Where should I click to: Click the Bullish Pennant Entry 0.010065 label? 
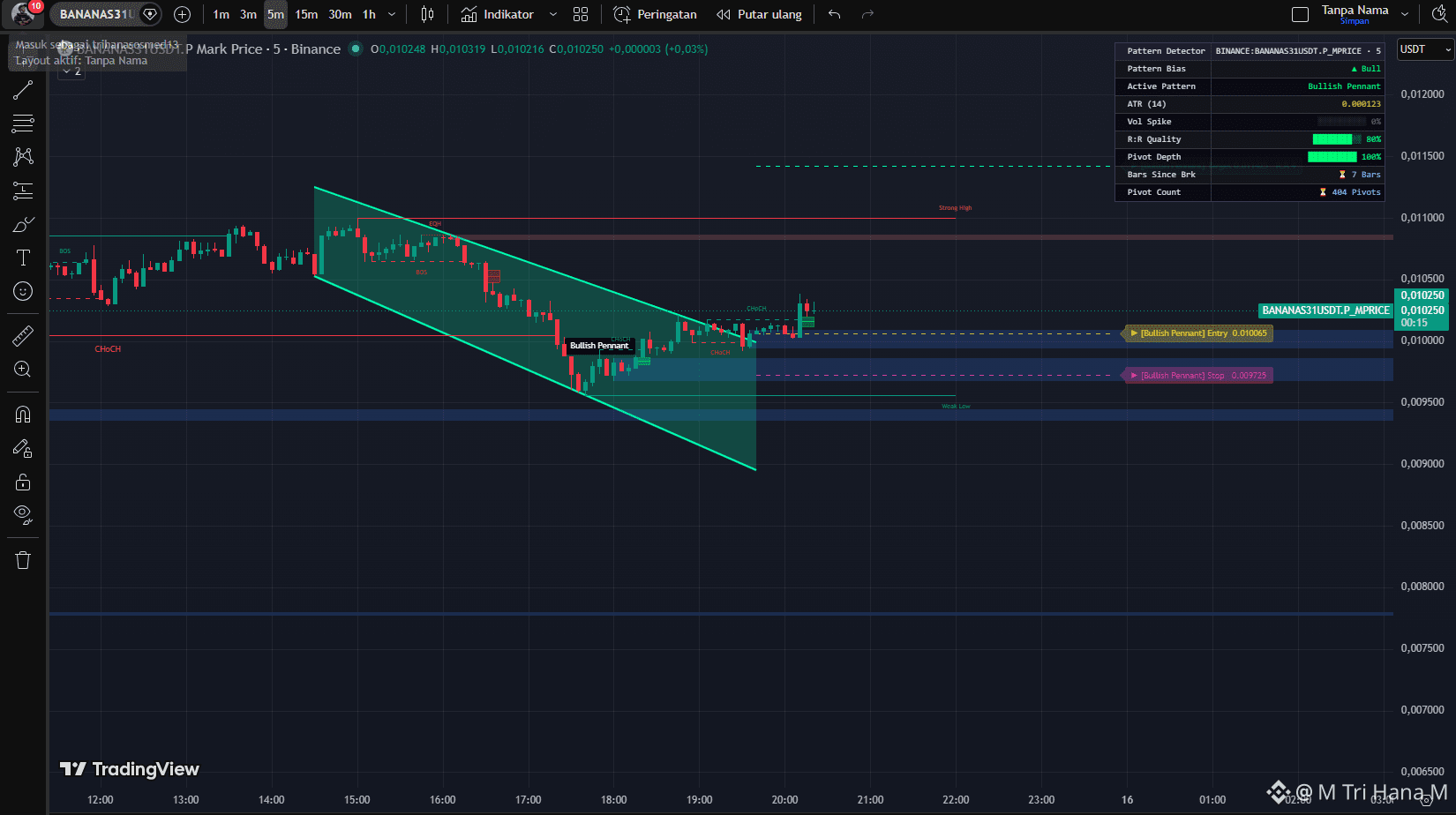[1197, 333]
